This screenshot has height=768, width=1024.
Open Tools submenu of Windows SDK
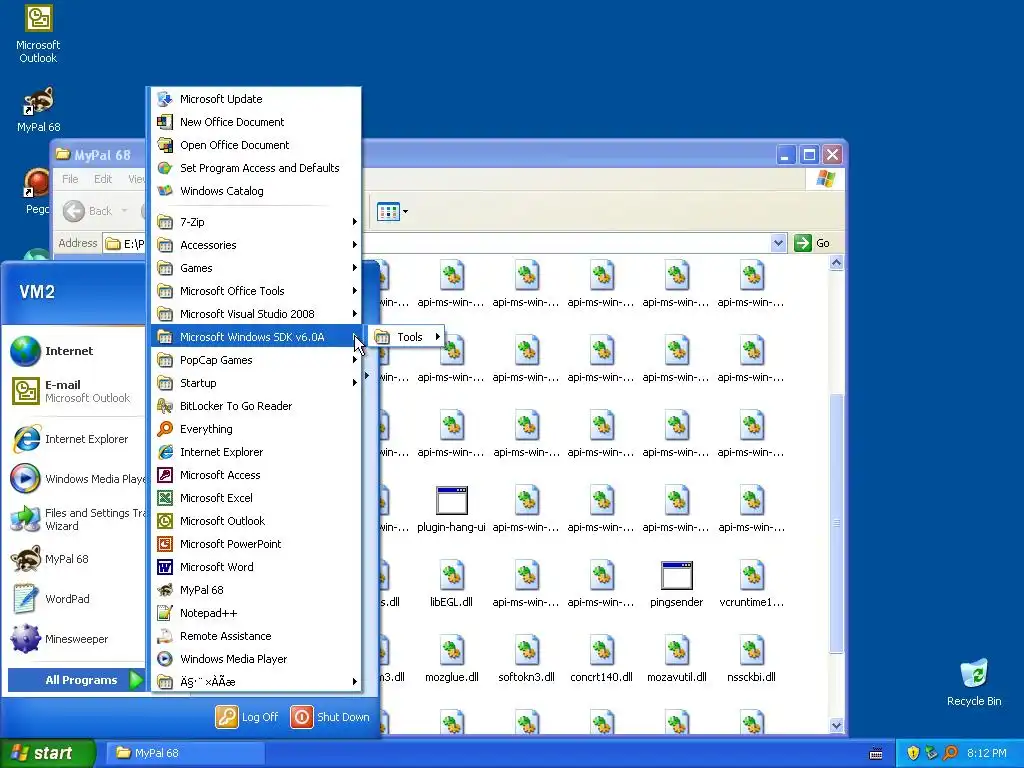pos(407,337)
